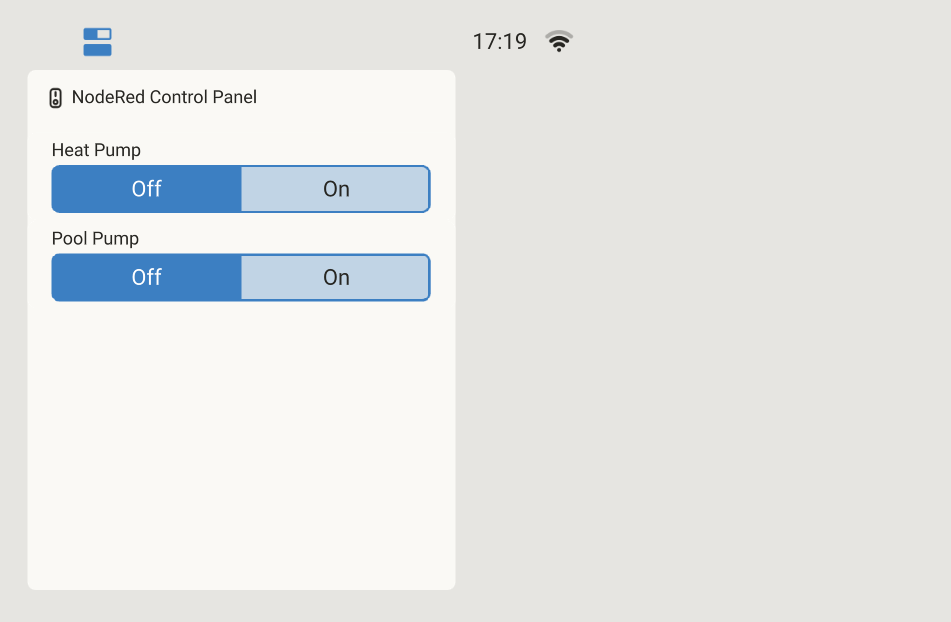Click the Heat Pump label text
Image resolution: width=951 pixels, height=622 pixels.
(96, 150)
